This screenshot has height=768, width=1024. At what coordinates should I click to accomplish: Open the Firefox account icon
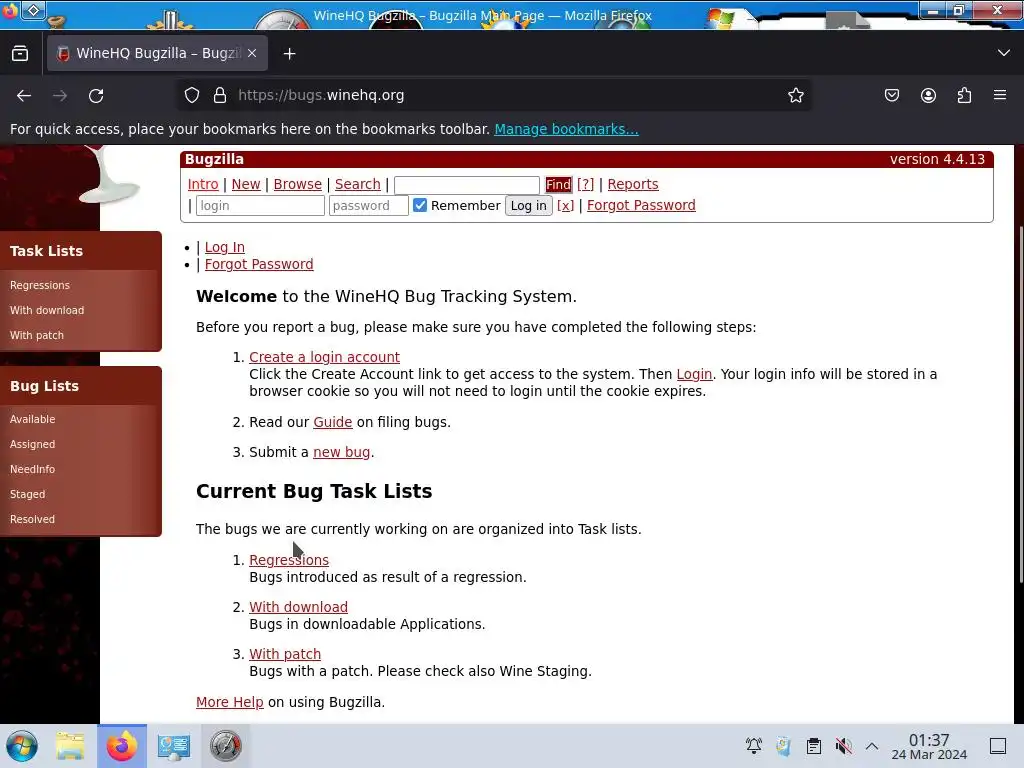(x=928, y=95)
